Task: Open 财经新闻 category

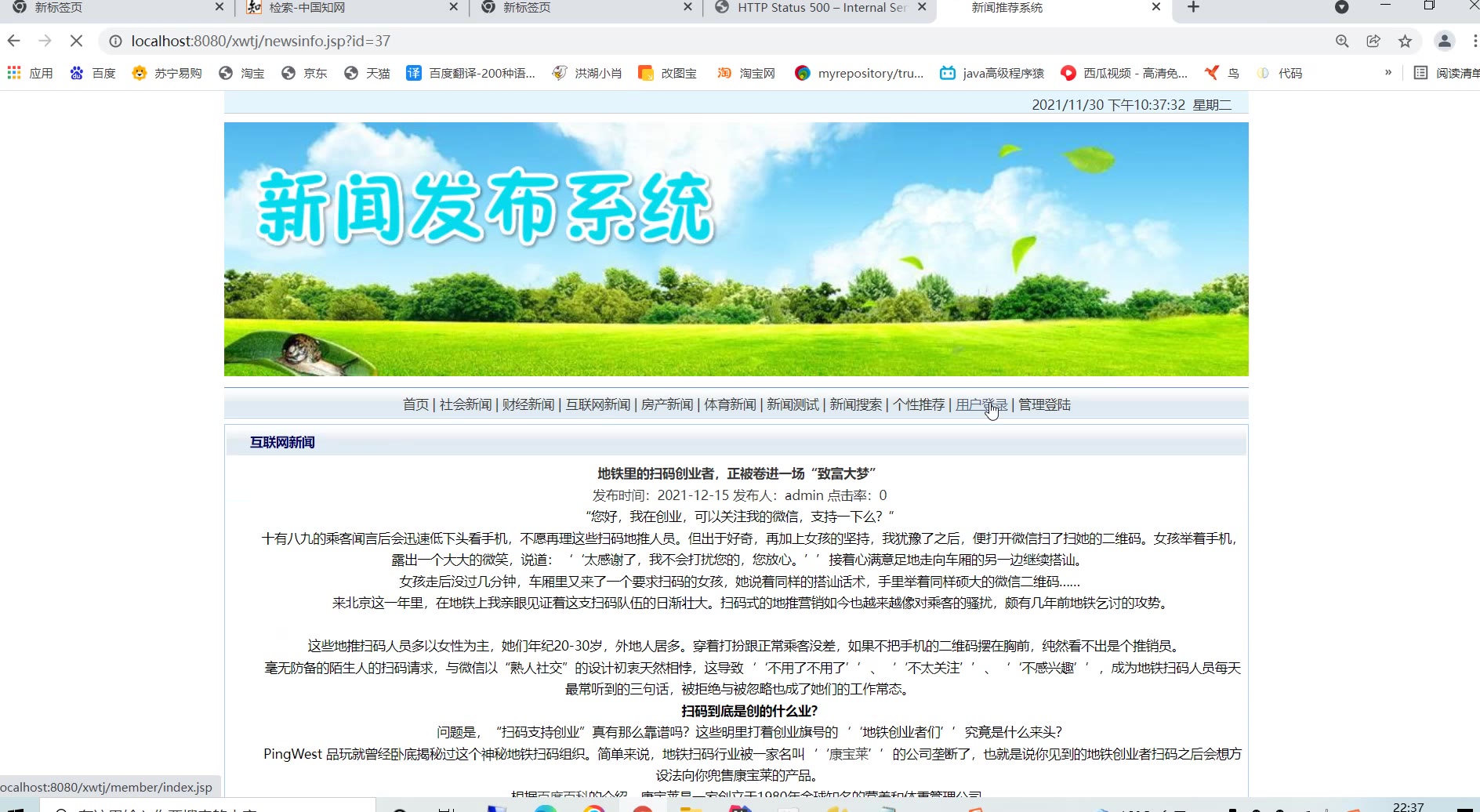Action: point(528,404)
